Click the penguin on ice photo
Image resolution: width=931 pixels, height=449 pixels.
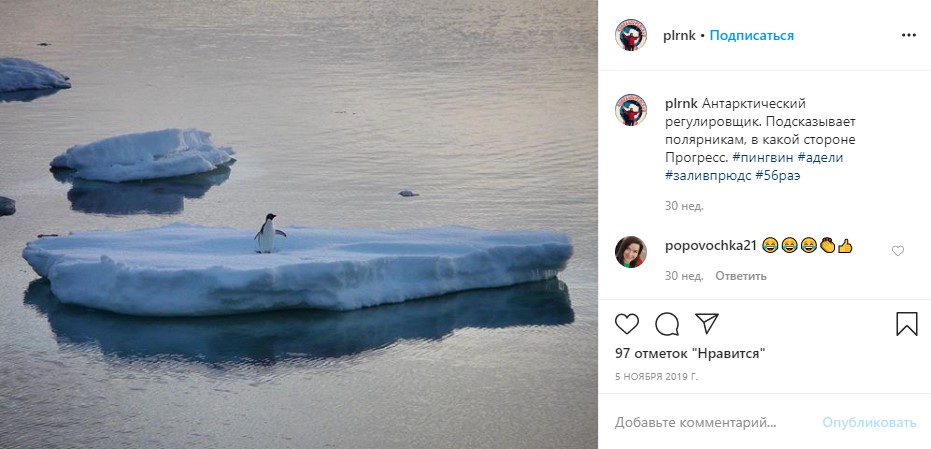pyautogui.click(x=299, y=224)
